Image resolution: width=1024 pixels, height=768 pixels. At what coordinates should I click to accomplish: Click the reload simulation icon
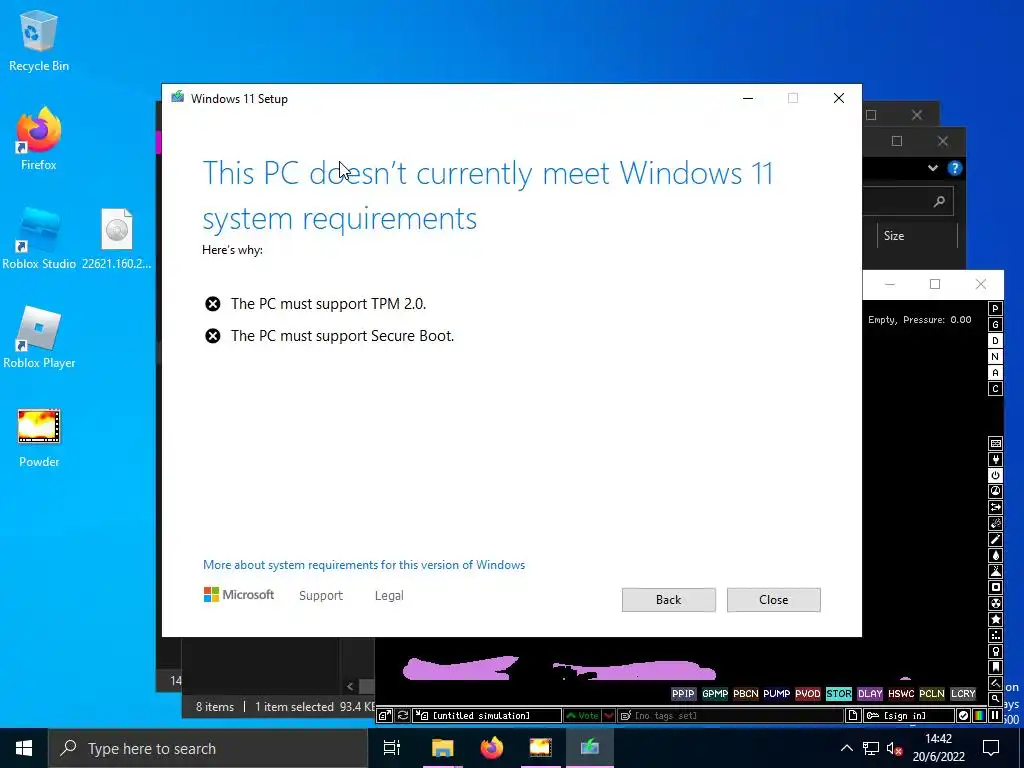[403, 716]
